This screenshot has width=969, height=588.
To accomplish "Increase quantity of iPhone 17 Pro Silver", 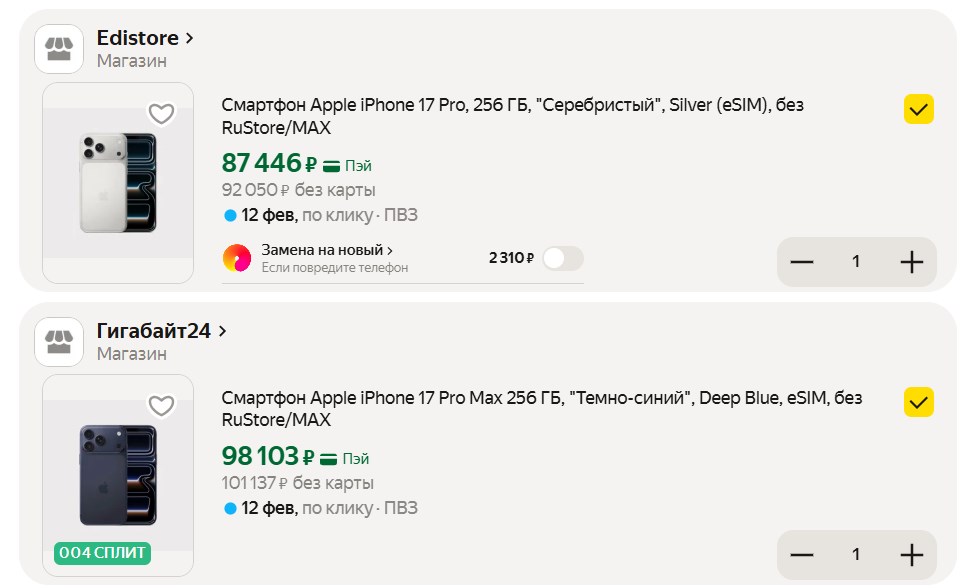I will coord(911,262).
